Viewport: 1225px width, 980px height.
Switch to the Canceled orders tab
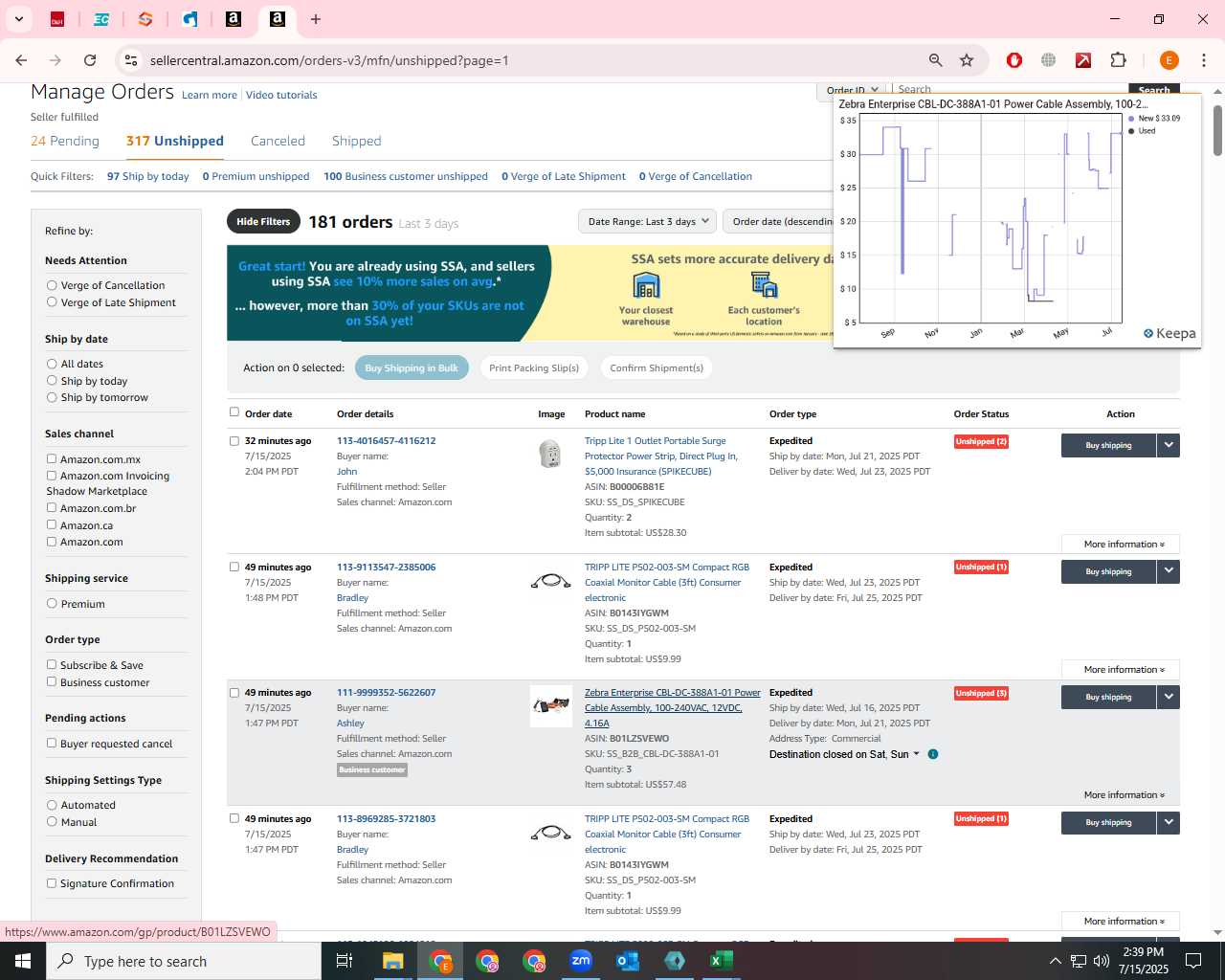(x=278, y=141)
